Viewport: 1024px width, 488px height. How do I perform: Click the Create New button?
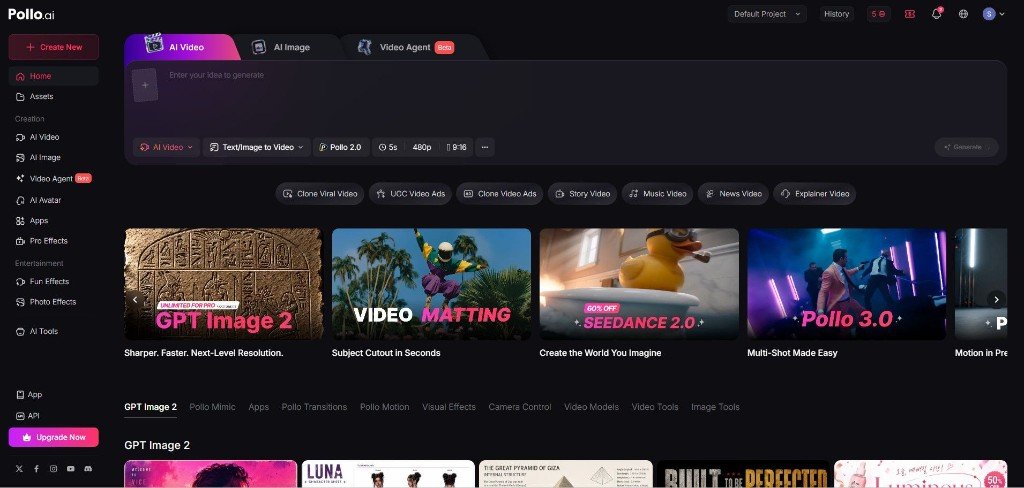click(x=54, y=47)
